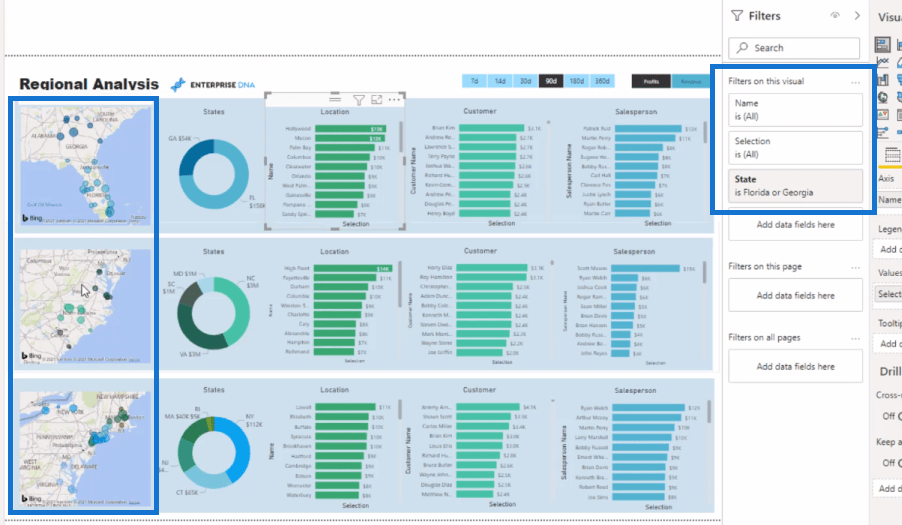Click the Hollywood bar in the top Location chart
Image resolution: width=902 pixels, height=525 pixels.
(351, 129)
